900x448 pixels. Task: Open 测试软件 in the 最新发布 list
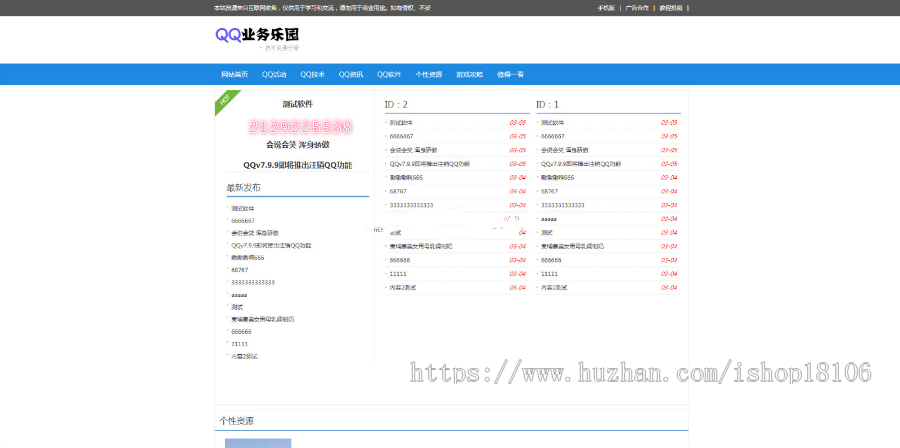pos(242,209)
